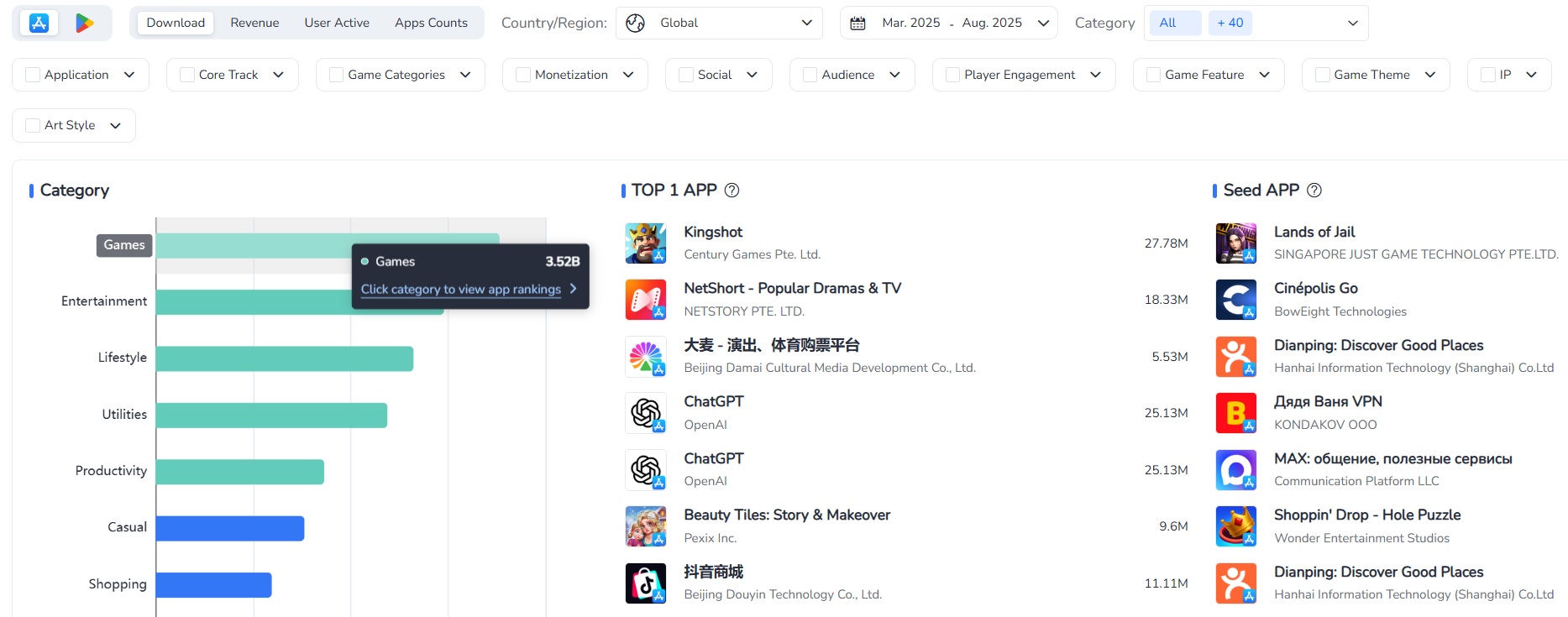The height and width of the screenshot is (617, 1568).
Task: Expand the Game Feature chevron
Action: pos(1265,75)
